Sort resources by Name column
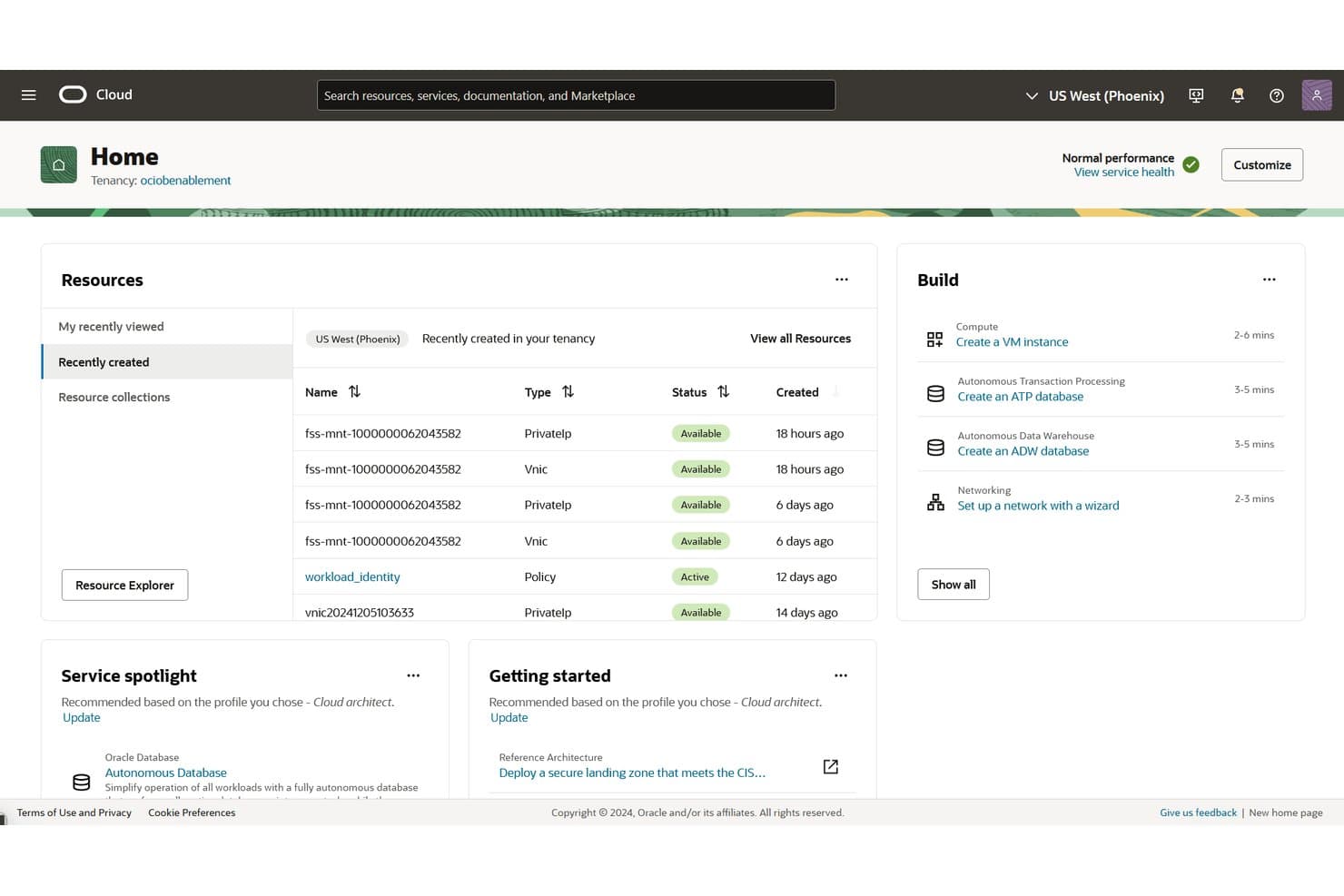The height and width of the screenshot is (896, 1344). (354, 391)
